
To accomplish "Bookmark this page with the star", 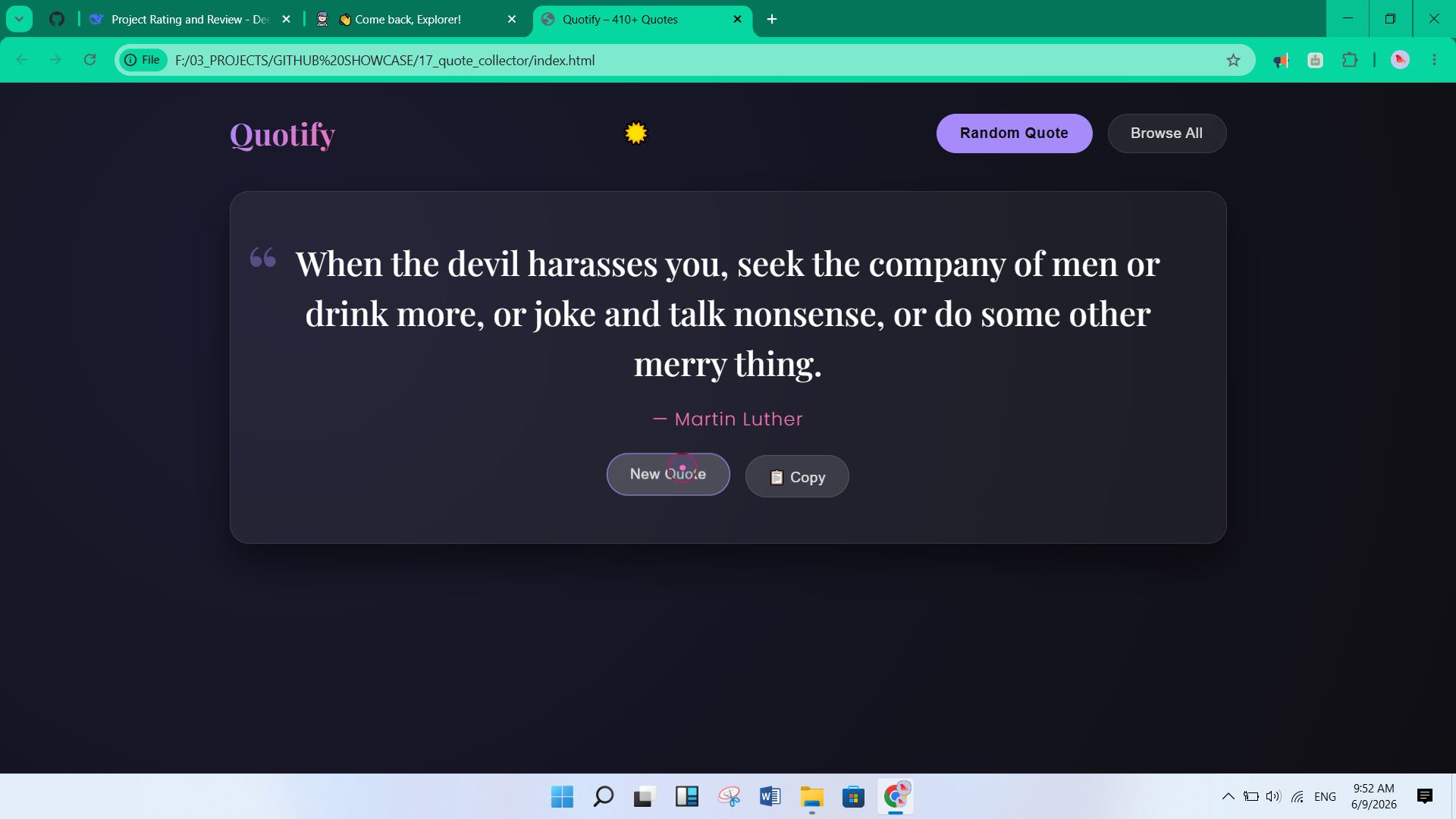I will 1233,60.
